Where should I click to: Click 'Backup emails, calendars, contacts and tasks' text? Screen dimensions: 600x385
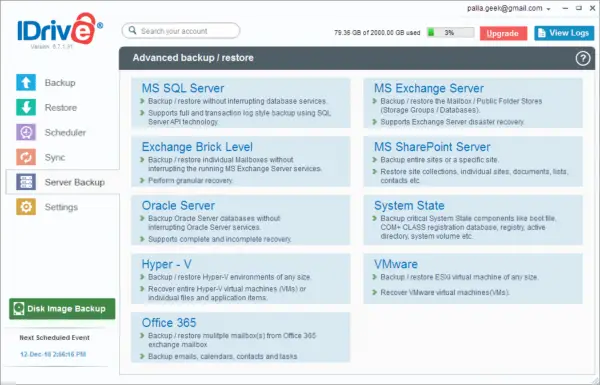pos(223,356)
